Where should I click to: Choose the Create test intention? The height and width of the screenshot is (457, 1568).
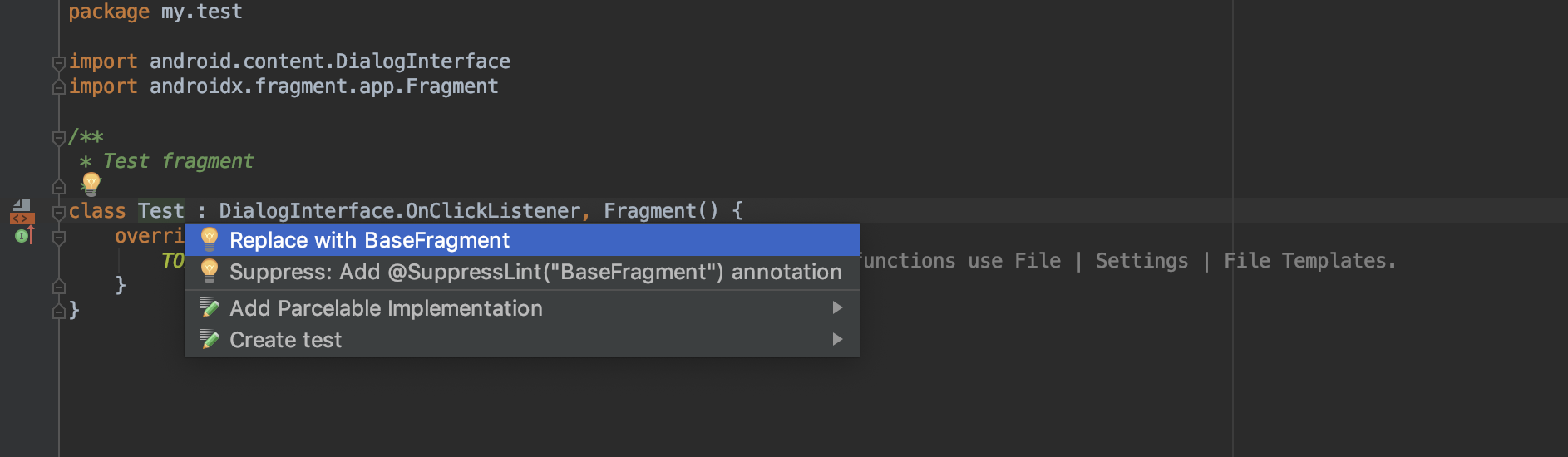tap(522, 340)
